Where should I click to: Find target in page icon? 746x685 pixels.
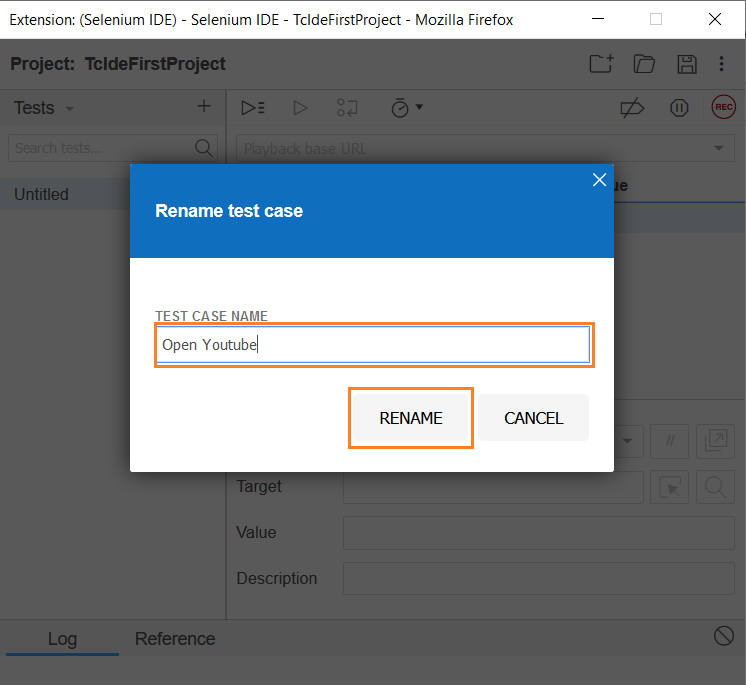(x=716, y=487)
